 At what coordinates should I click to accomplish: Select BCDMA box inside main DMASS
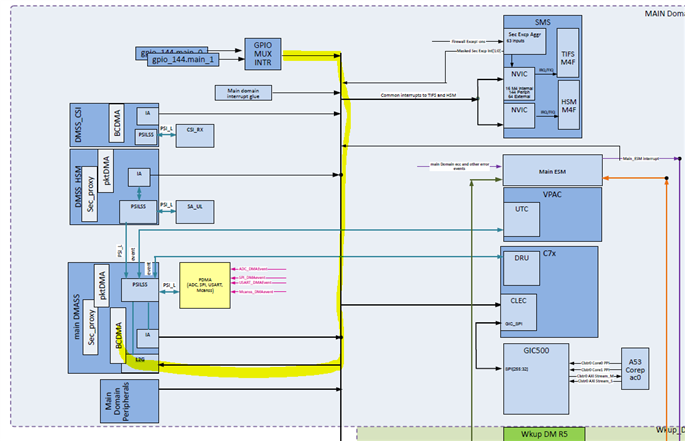[118, 335]
